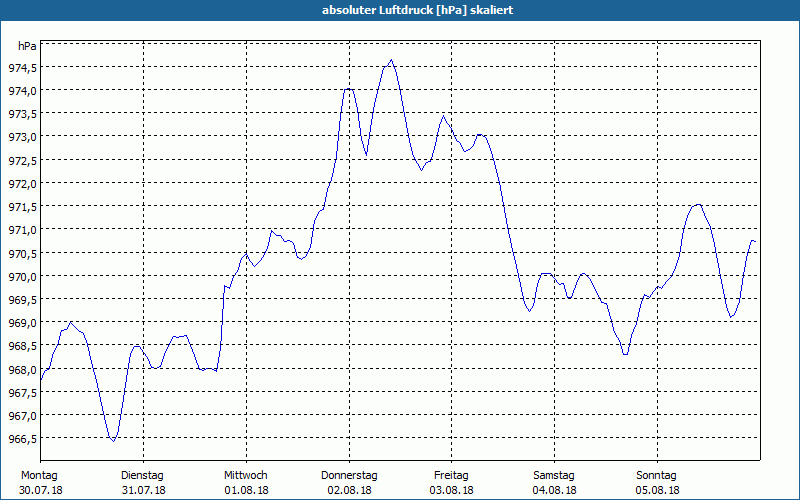Click the 972,5 axis value
This screenshot has height=500, width=800.
pos(22,161)
